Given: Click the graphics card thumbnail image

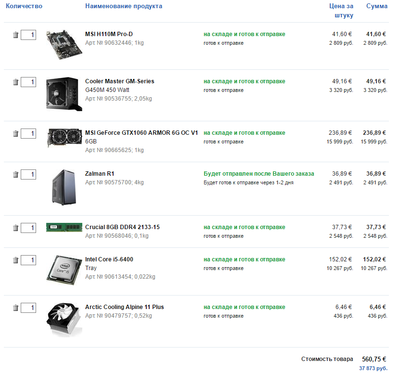Looking at the screenshot, I should pos(64,137).
